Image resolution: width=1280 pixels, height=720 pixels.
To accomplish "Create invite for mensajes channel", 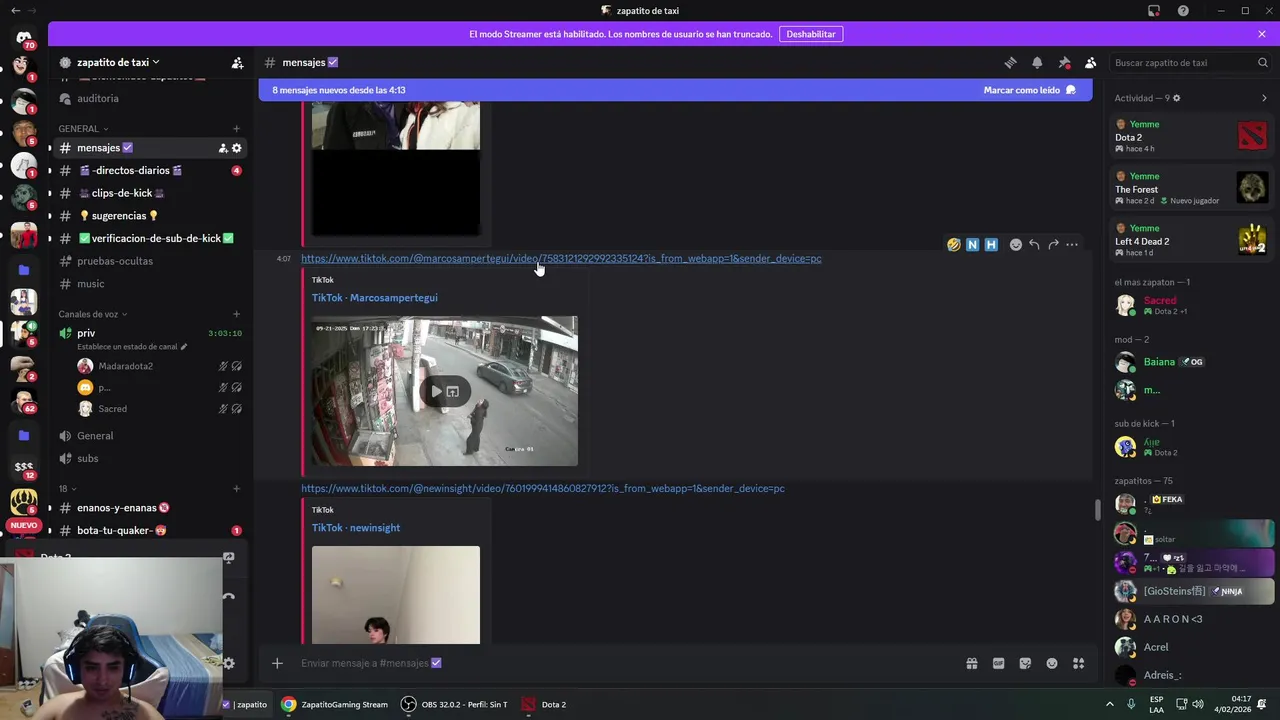I will (x=223, y=148).
